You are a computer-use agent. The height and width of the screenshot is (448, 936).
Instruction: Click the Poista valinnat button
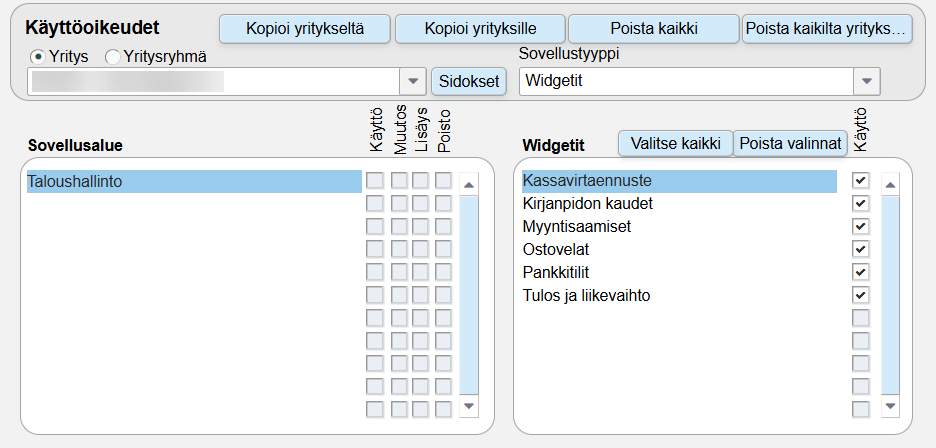(792, 143)
